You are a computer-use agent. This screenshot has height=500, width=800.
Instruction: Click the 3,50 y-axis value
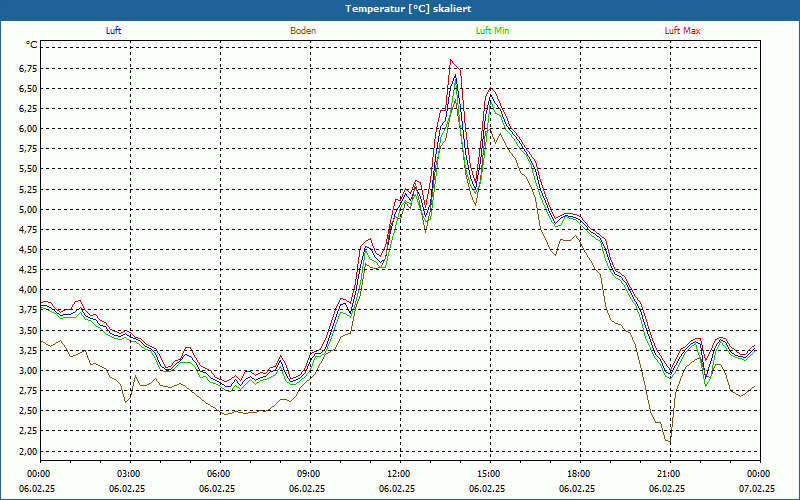29,331
